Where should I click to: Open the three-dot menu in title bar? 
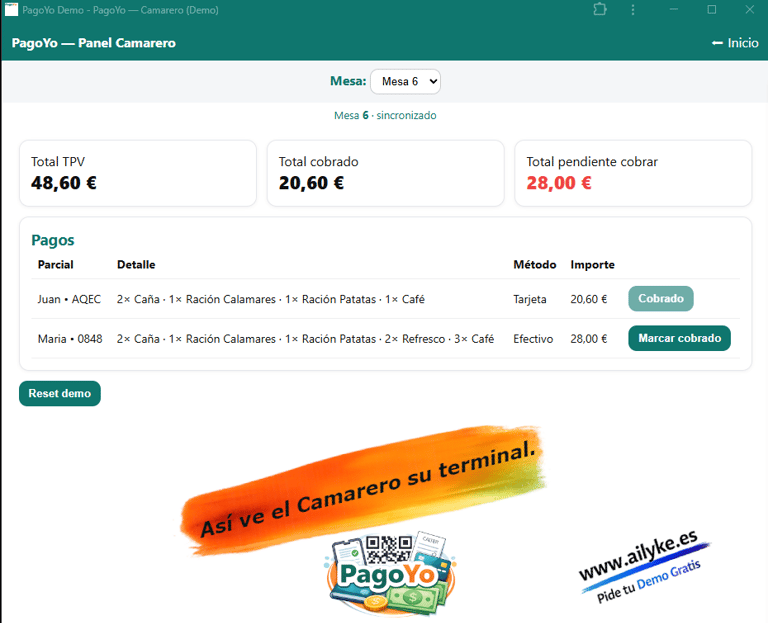[x=633, y=10]
